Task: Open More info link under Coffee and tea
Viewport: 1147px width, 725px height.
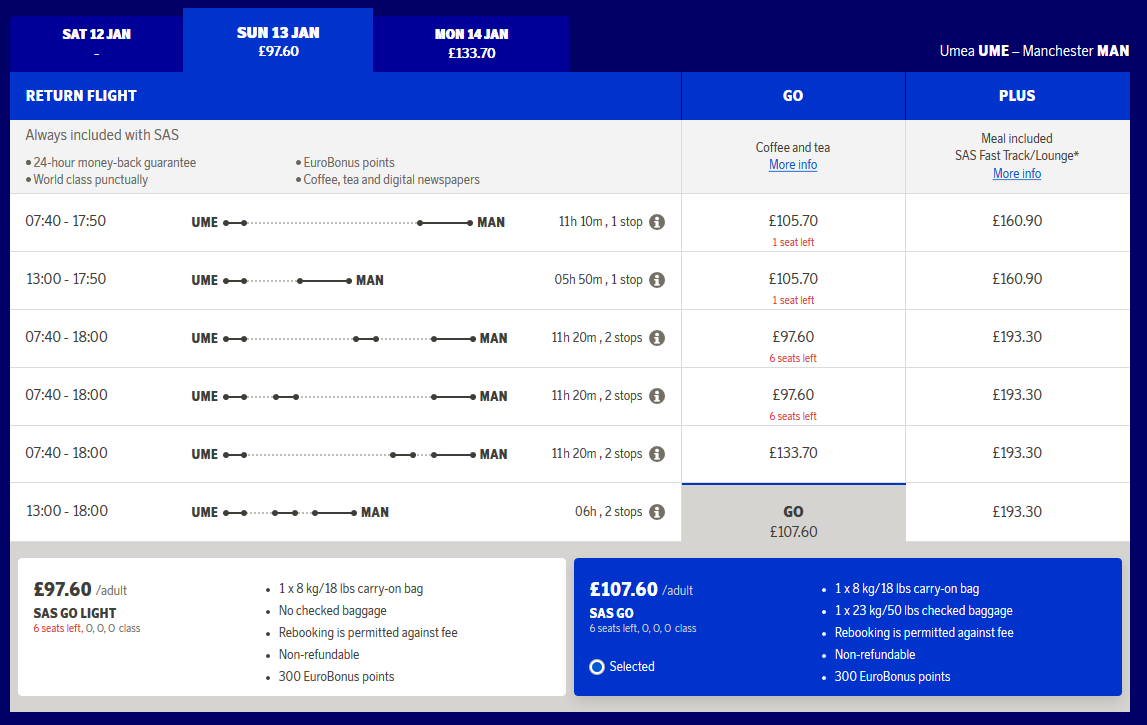Action: (793, 165)
